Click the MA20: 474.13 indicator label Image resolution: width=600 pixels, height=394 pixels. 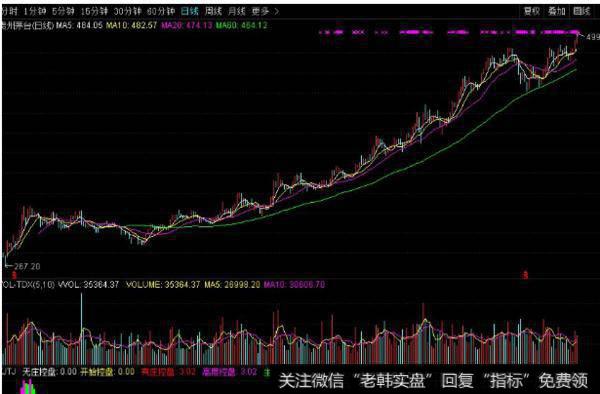click(186, 26)
